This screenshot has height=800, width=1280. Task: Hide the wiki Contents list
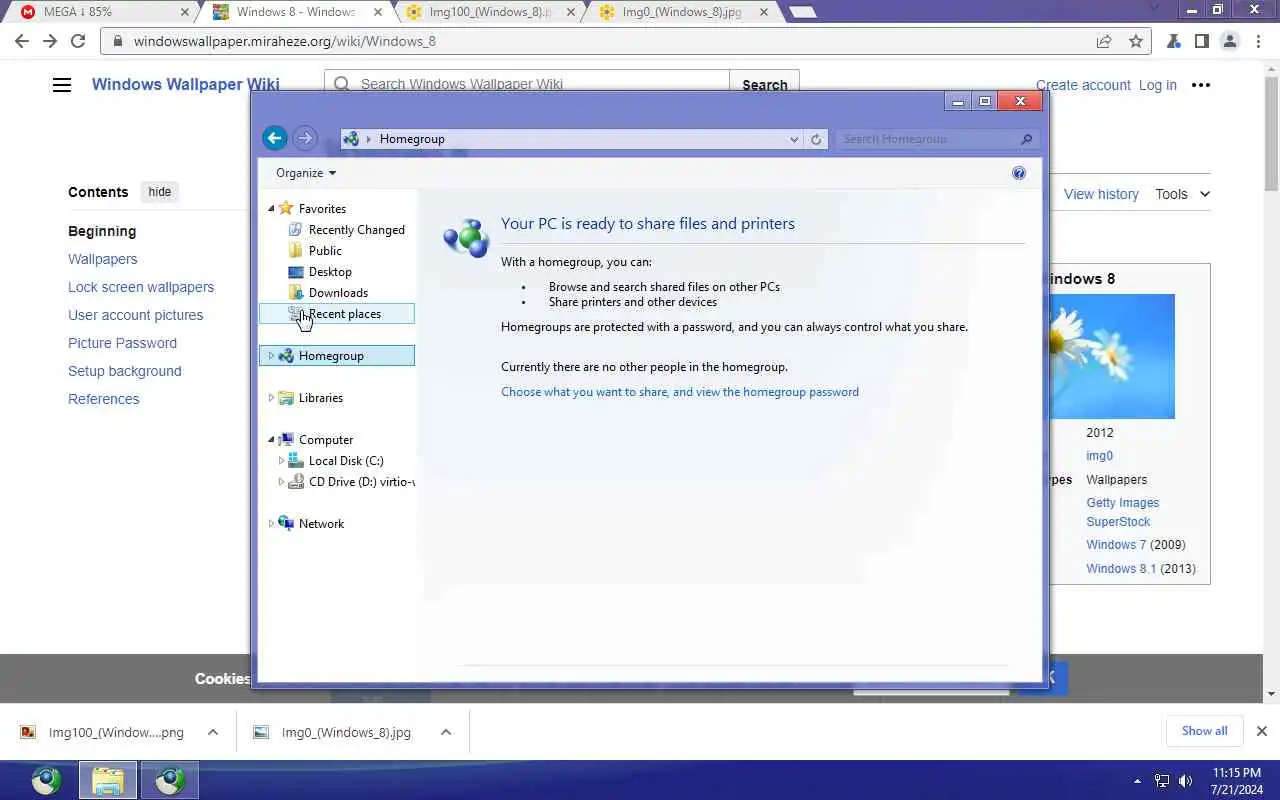(160, 192)
